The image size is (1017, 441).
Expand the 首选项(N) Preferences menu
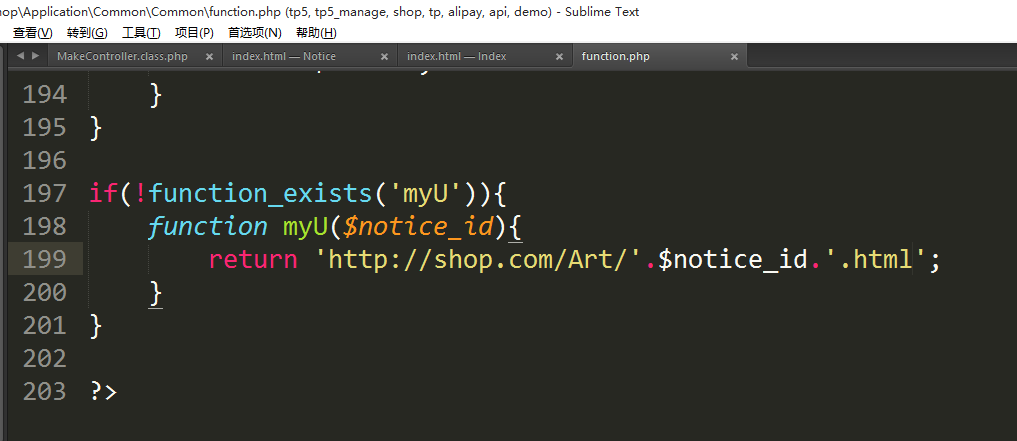(x=255, y=33)
